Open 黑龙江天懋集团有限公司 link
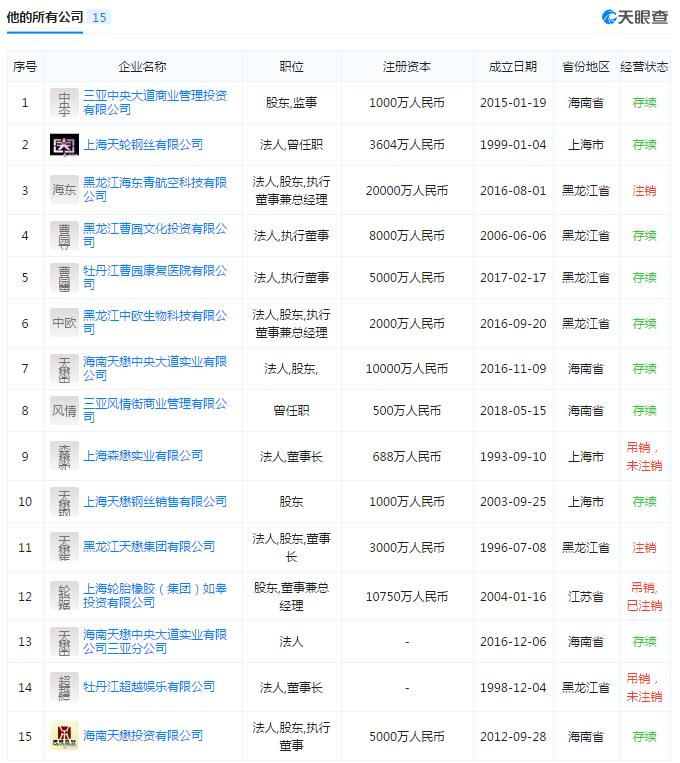The width and height of the screenshot is (680, 763). pyautogui.click(x=148, y=546)
